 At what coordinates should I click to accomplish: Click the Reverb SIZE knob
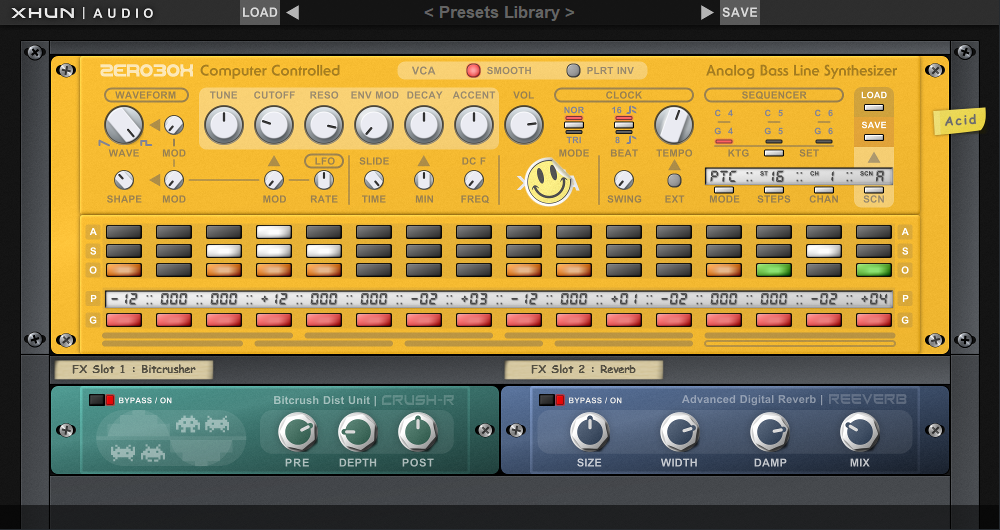[589, 432]
